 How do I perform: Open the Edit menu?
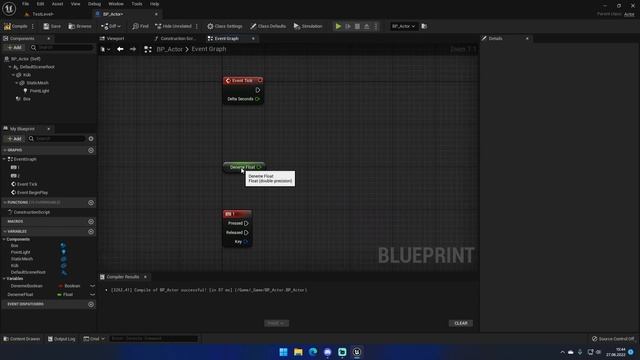click(x=40, y=4)
